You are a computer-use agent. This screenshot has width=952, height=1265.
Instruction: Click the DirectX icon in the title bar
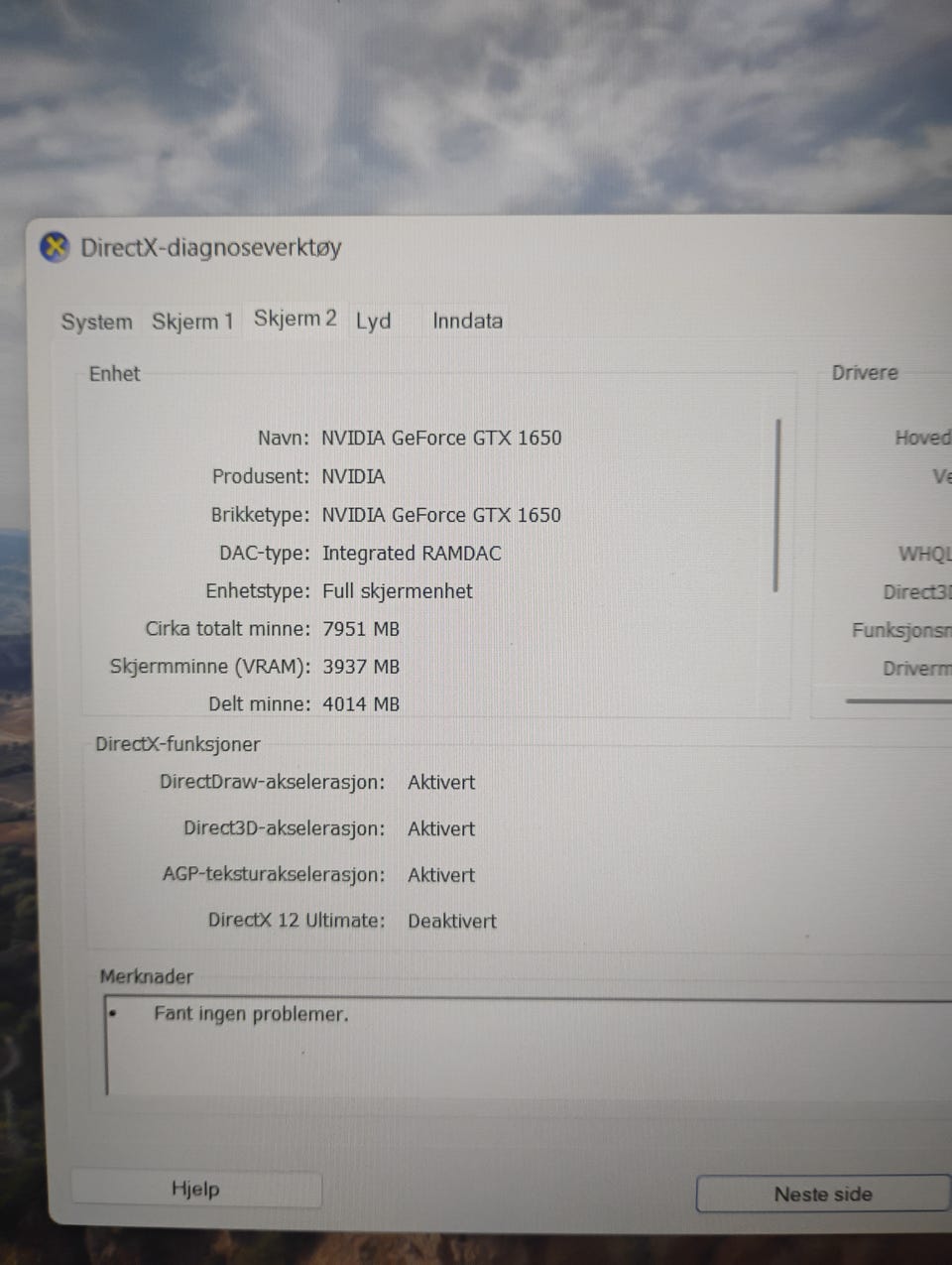click(x=56, y=246)
